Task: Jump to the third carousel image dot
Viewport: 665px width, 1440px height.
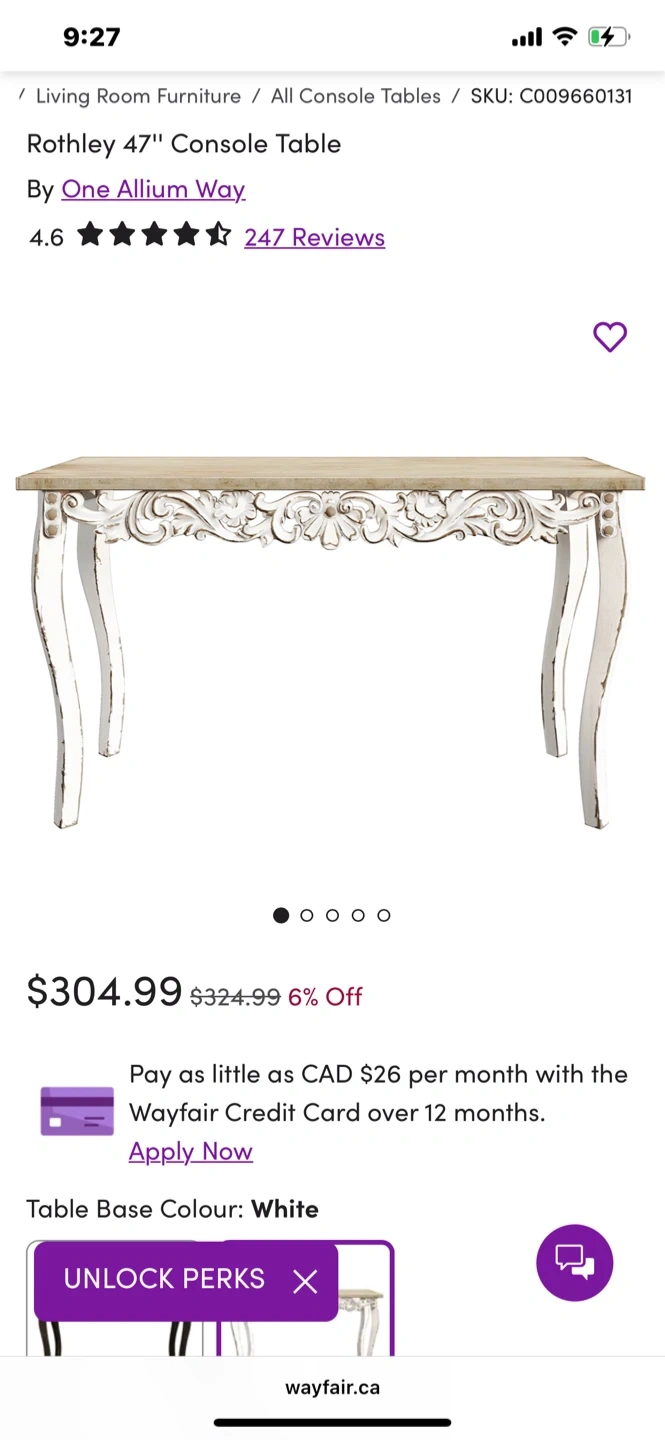Action: point(332,915)
